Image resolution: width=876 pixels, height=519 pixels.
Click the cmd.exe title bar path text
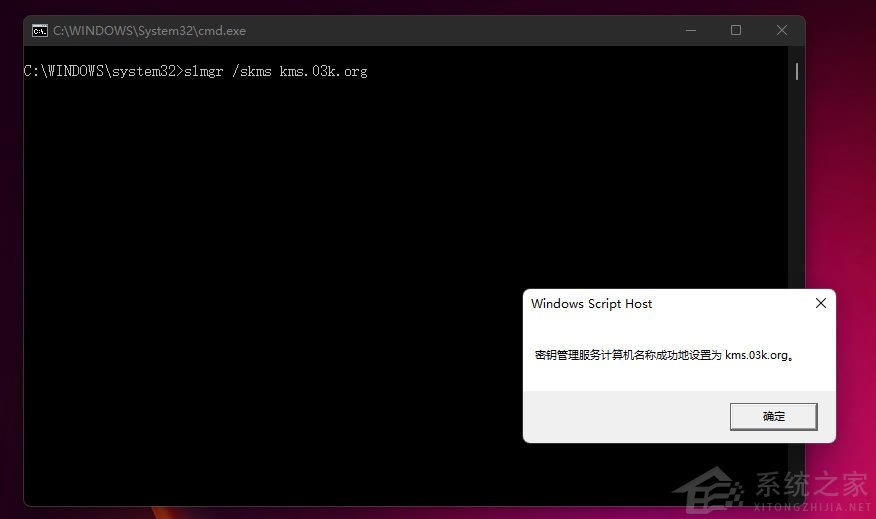pyautogui.click(x=149, y=31)
